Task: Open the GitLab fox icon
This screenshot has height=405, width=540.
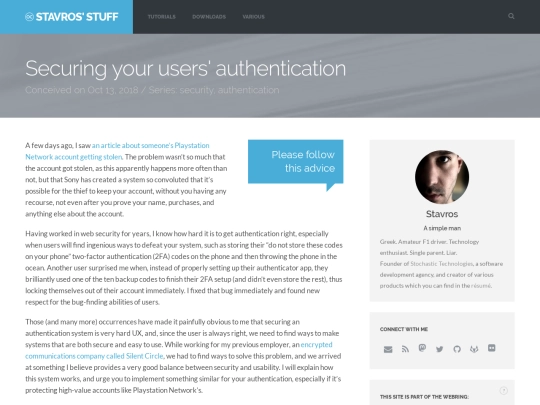Action: pos(474,349)
